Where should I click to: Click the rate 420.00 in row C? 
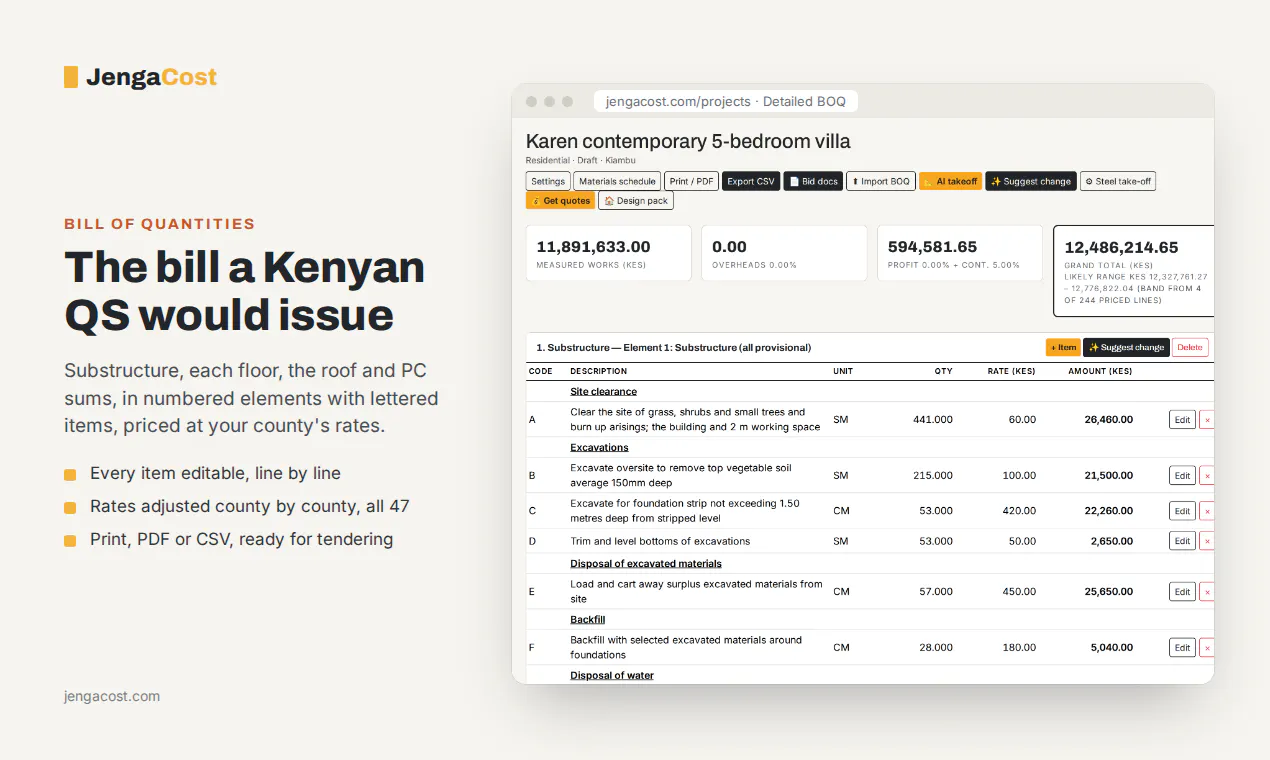(1020, 511)
